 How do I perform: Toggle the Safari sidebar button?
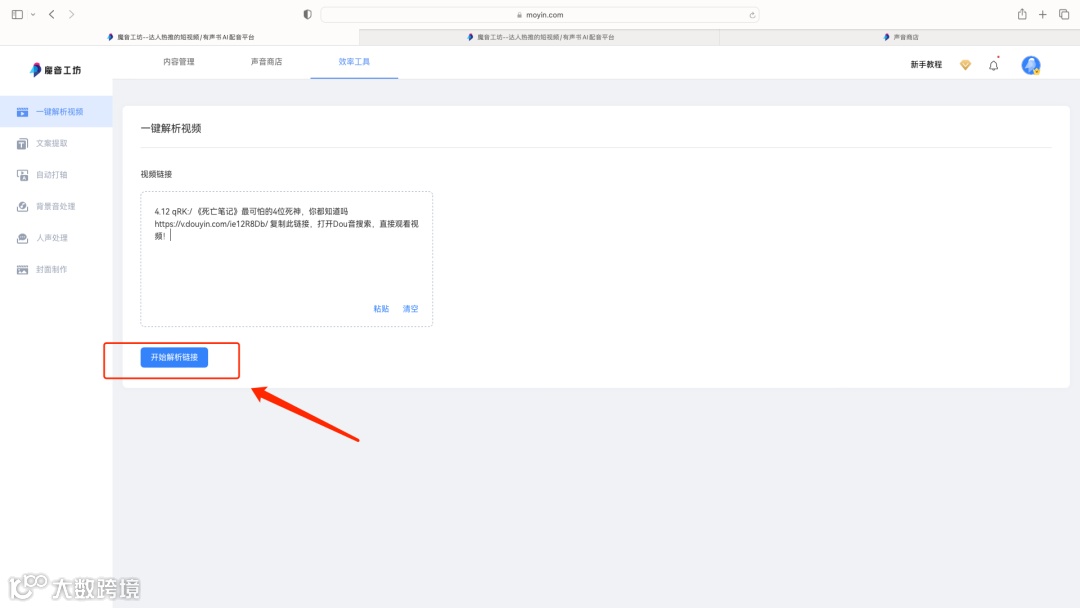pos(17,14)
